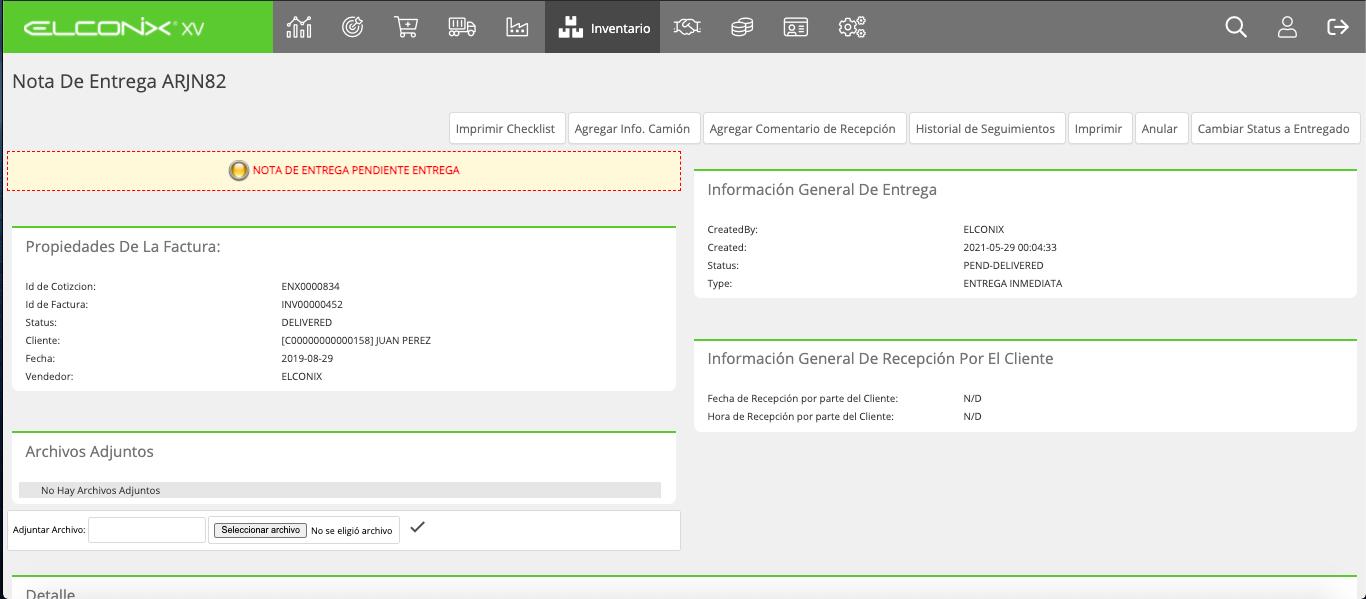
Task: Click the Imprimir button
Action: pos(1099,129)
